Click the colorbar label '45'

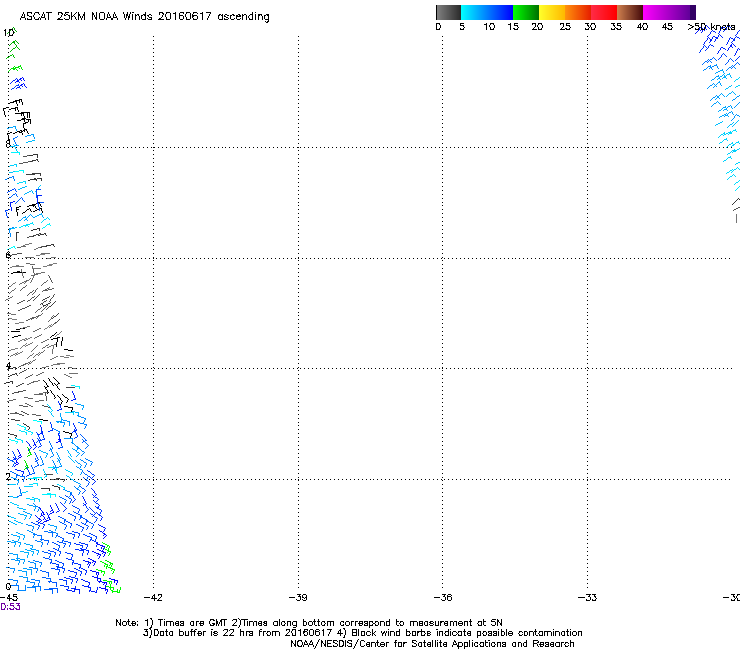tap(667, 27)
